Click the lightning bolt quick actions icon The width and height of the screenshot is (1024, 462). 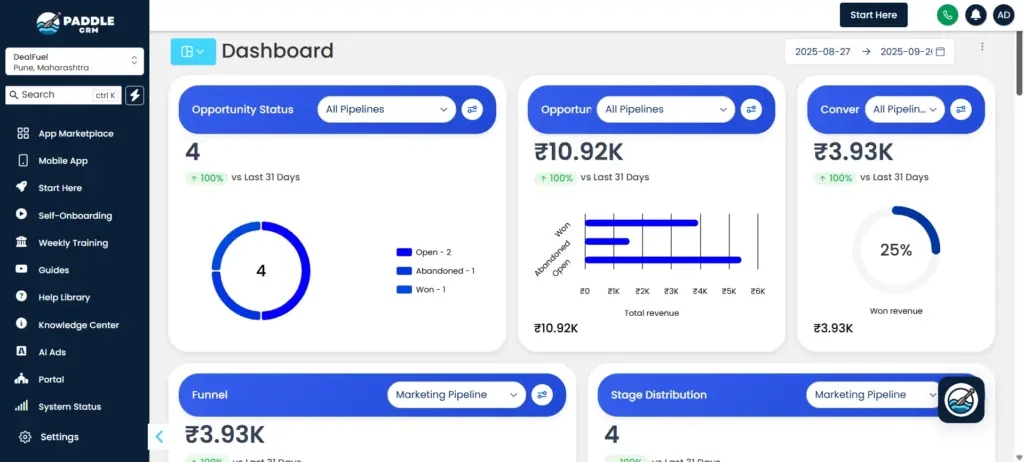(135, 95)
